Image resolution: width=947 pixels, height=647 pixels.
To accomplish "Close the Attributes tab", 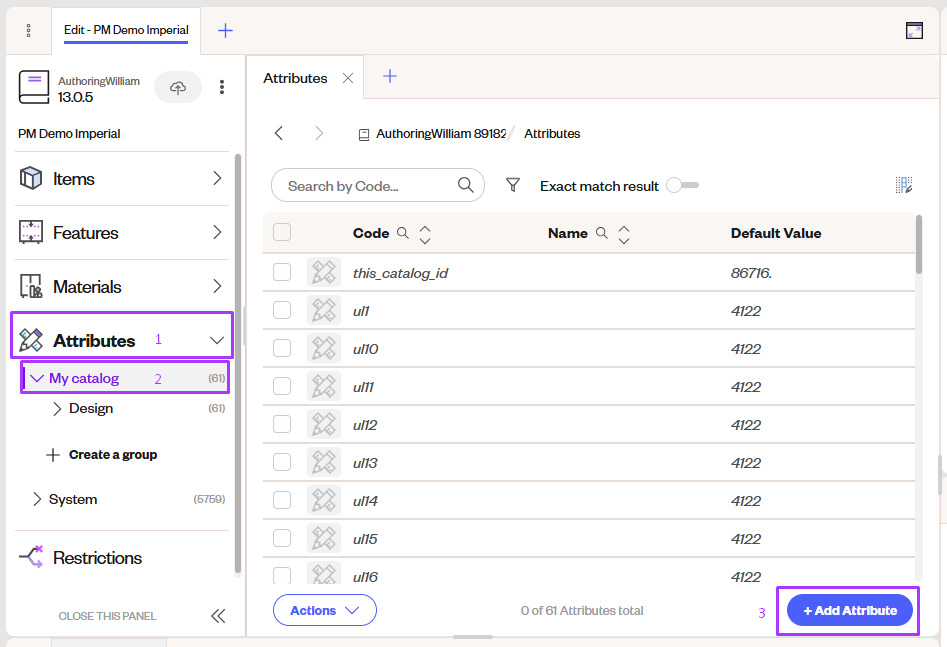I will pyautogui.click(x=348, y=78).
